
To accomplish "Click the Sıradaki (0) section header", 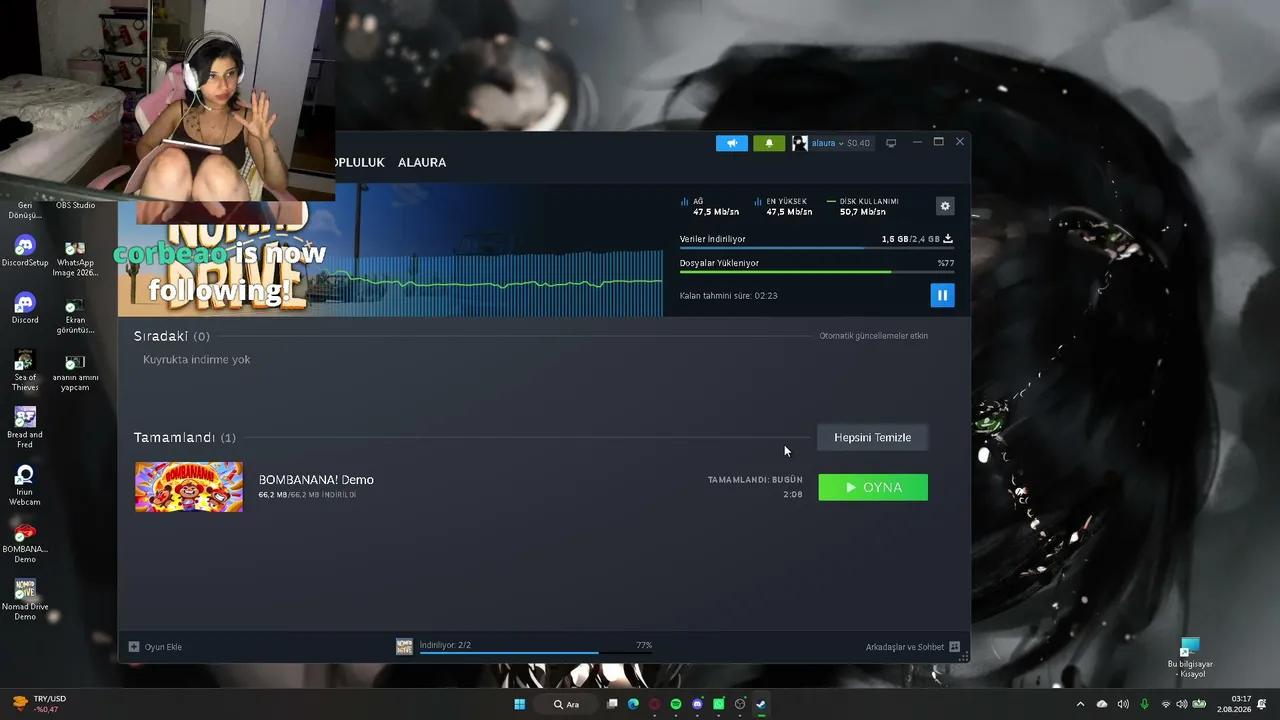I will click(172, 336).
